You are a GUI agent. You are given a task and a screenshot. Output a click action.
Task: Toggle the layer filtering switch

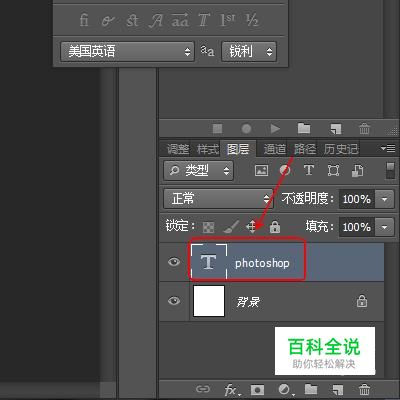(390, 171)
